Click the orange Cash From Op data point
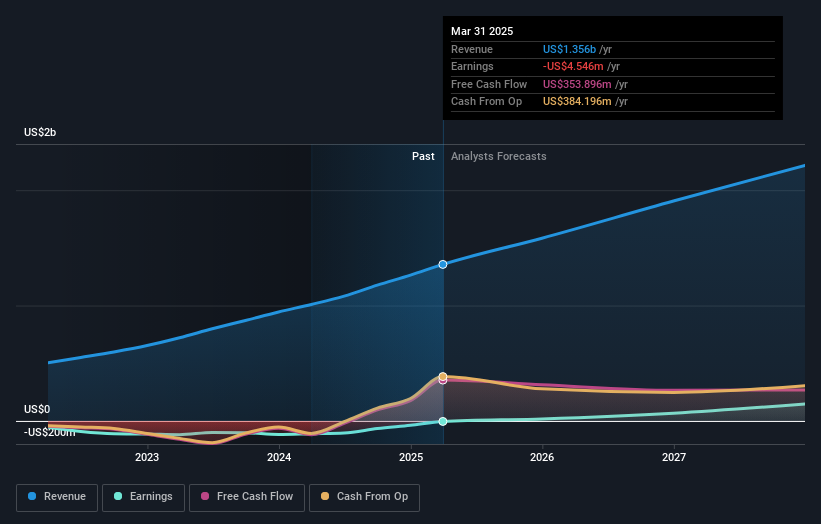Screen dimensions: 821x524 443,376
